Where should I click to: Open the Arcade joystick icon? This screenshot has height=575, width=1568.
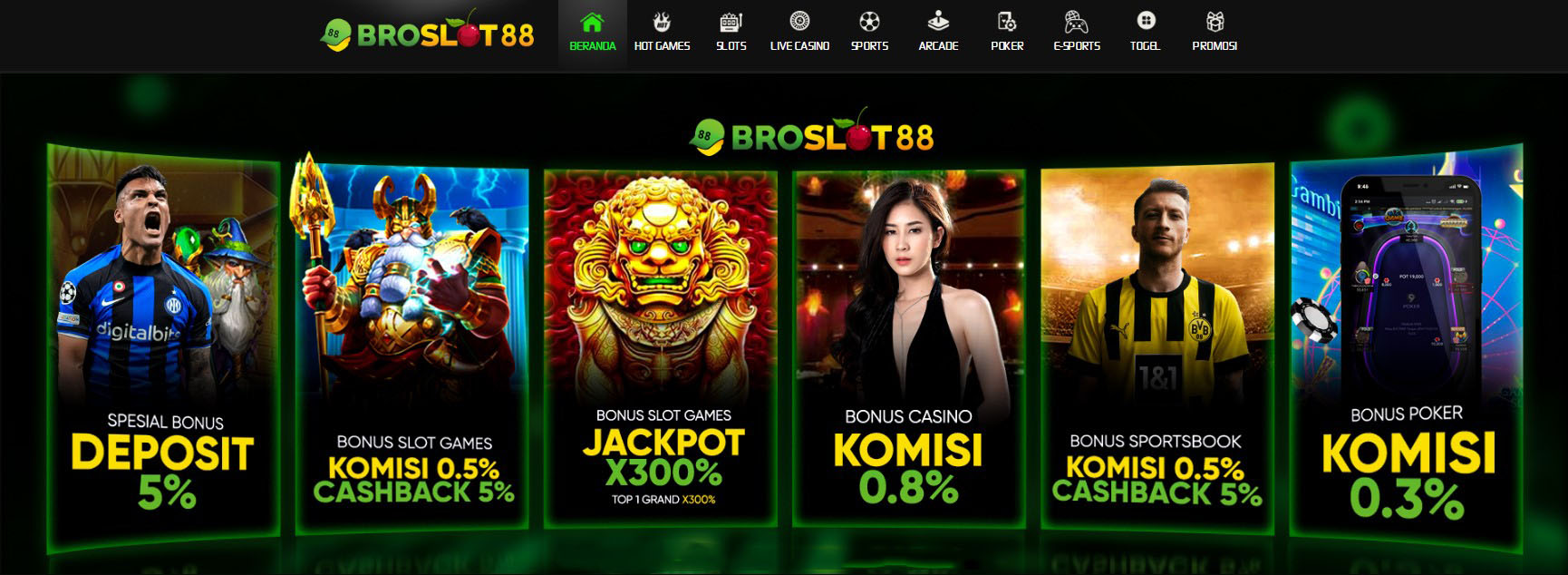(x=938, y=21)
